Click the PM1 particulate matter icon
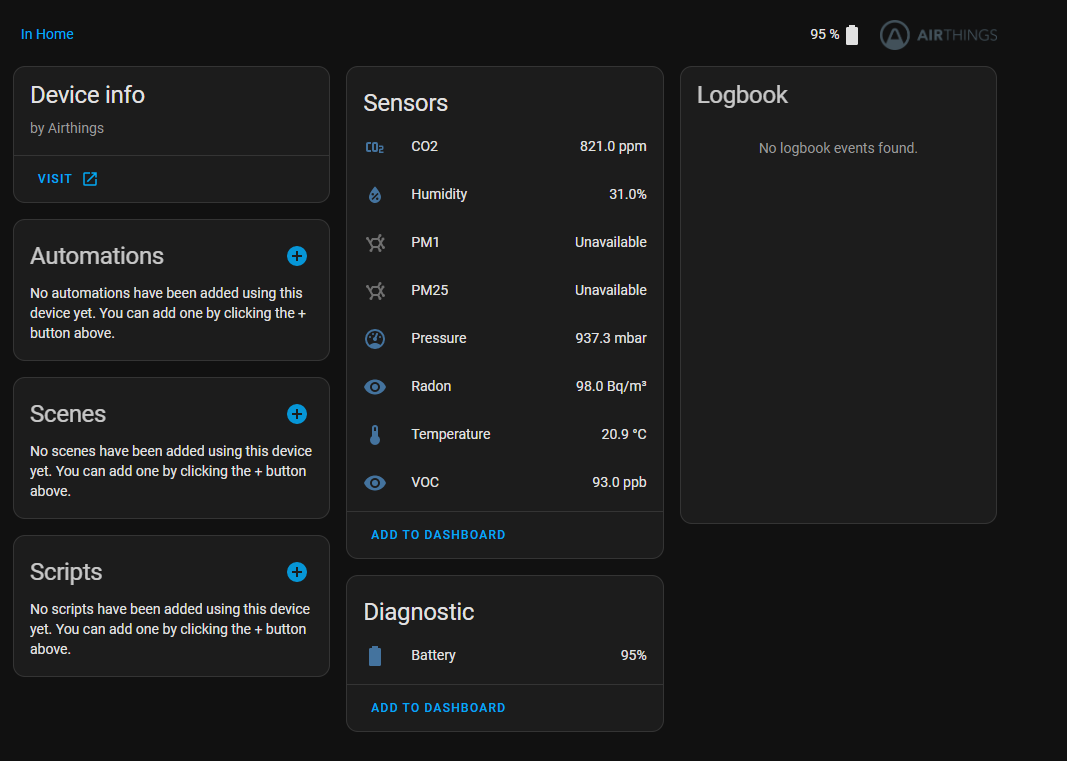Viewport: 1067px width, 761px height. coord(374,242)
